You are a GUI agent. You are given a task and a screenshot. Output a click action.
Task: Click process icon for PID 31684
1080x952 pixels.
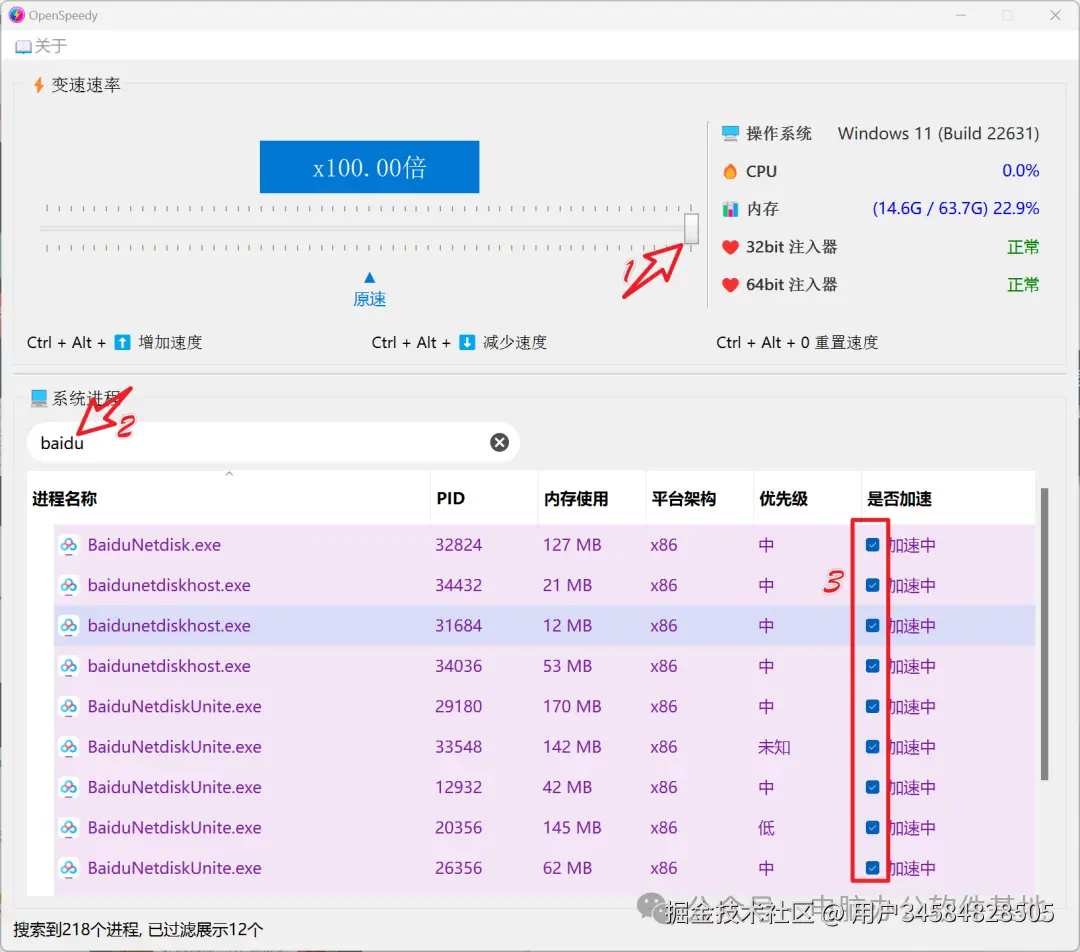(x=68, y=625)
